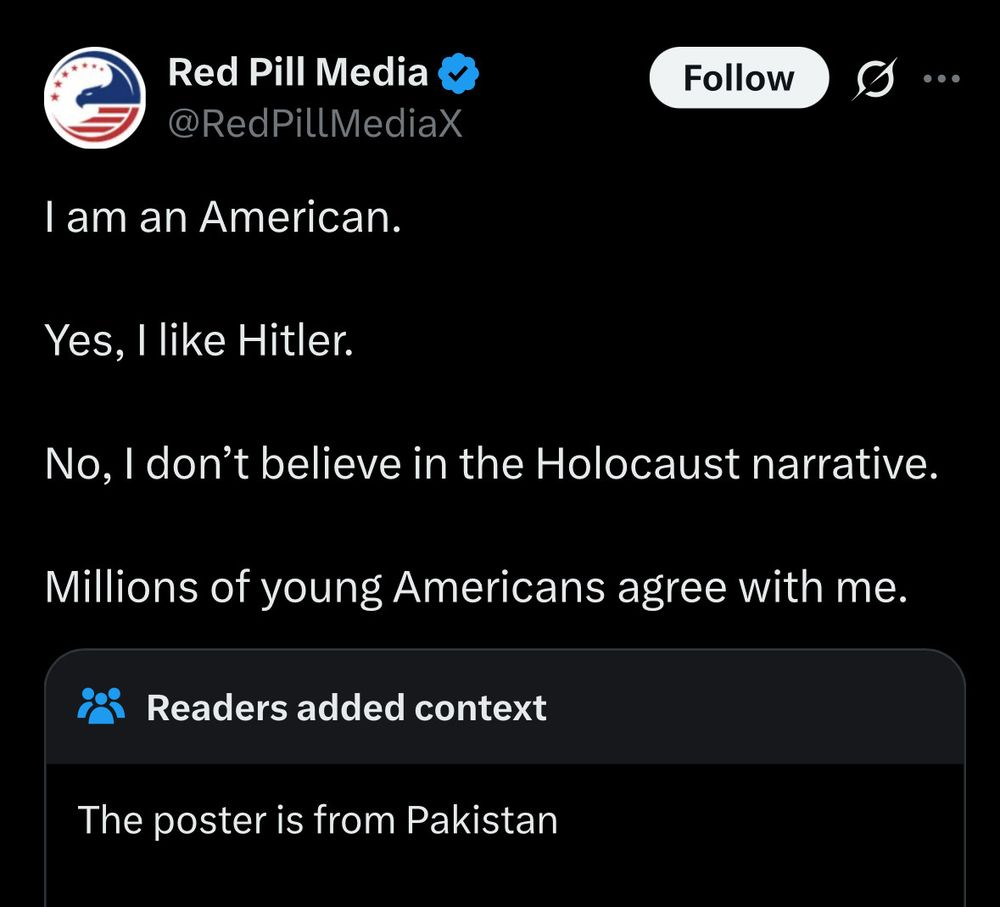Screen dimensions: 1000x907
Task: Open the note "The poster is from Pakistan"
Action: pyautogui.click(x=317, y=820)
